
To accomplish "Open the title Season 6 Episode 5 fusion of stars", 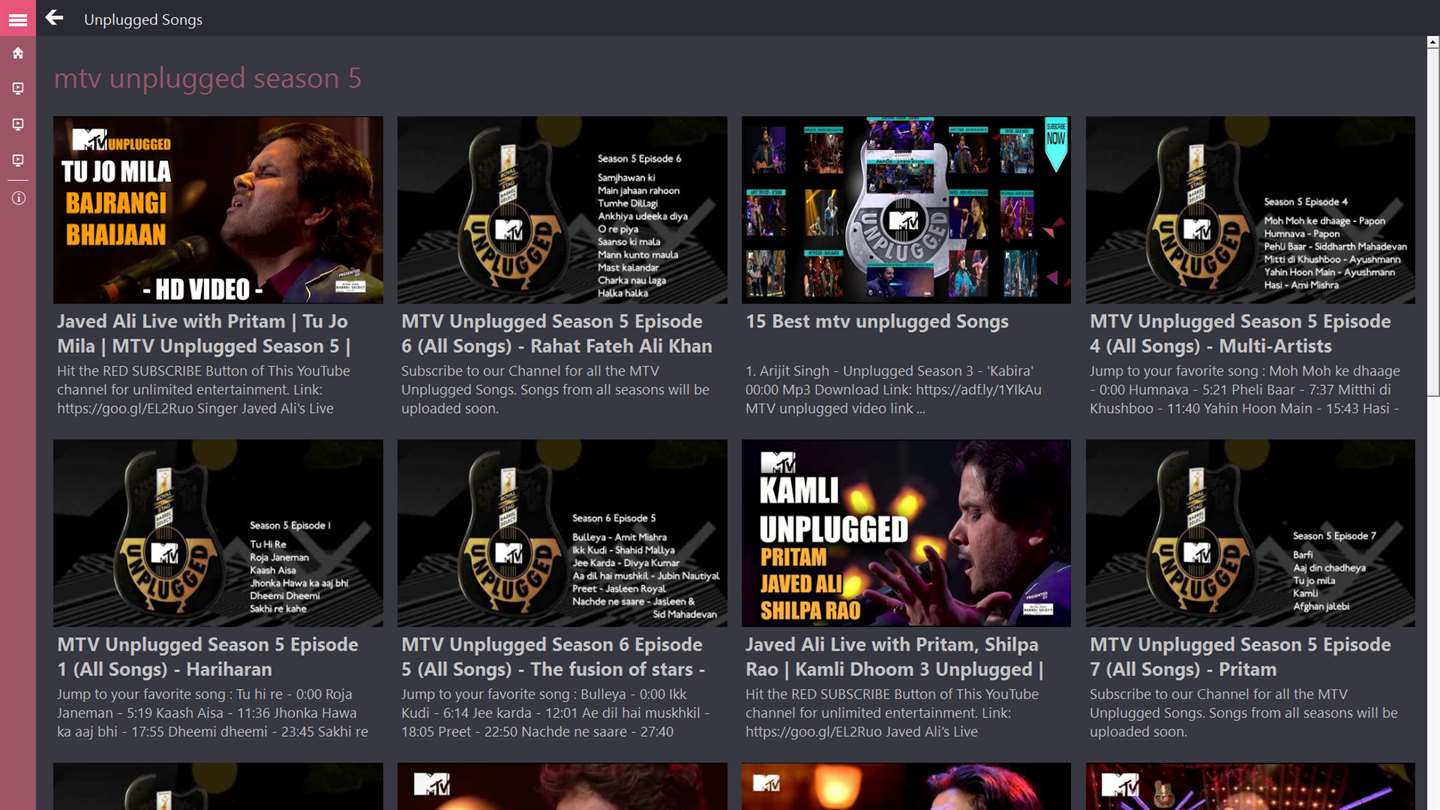I will pos(553,657).
